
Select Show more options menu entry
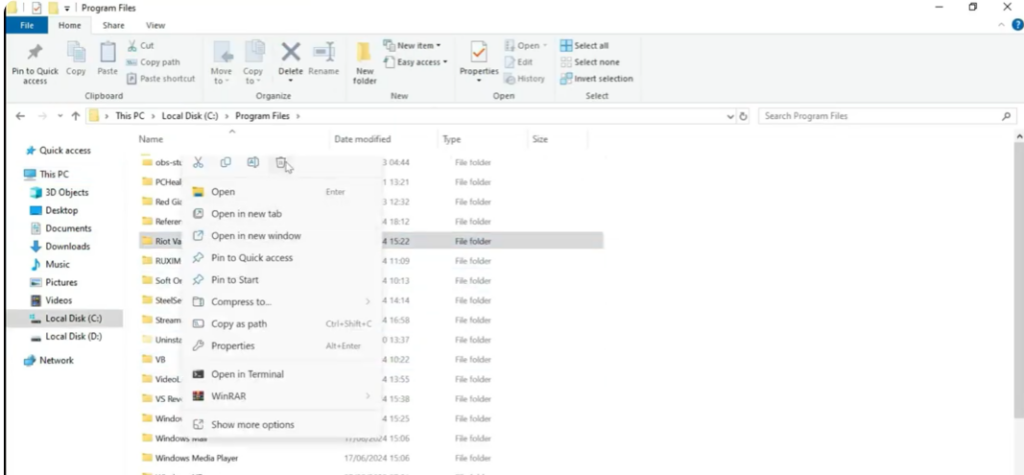(252, 425)
